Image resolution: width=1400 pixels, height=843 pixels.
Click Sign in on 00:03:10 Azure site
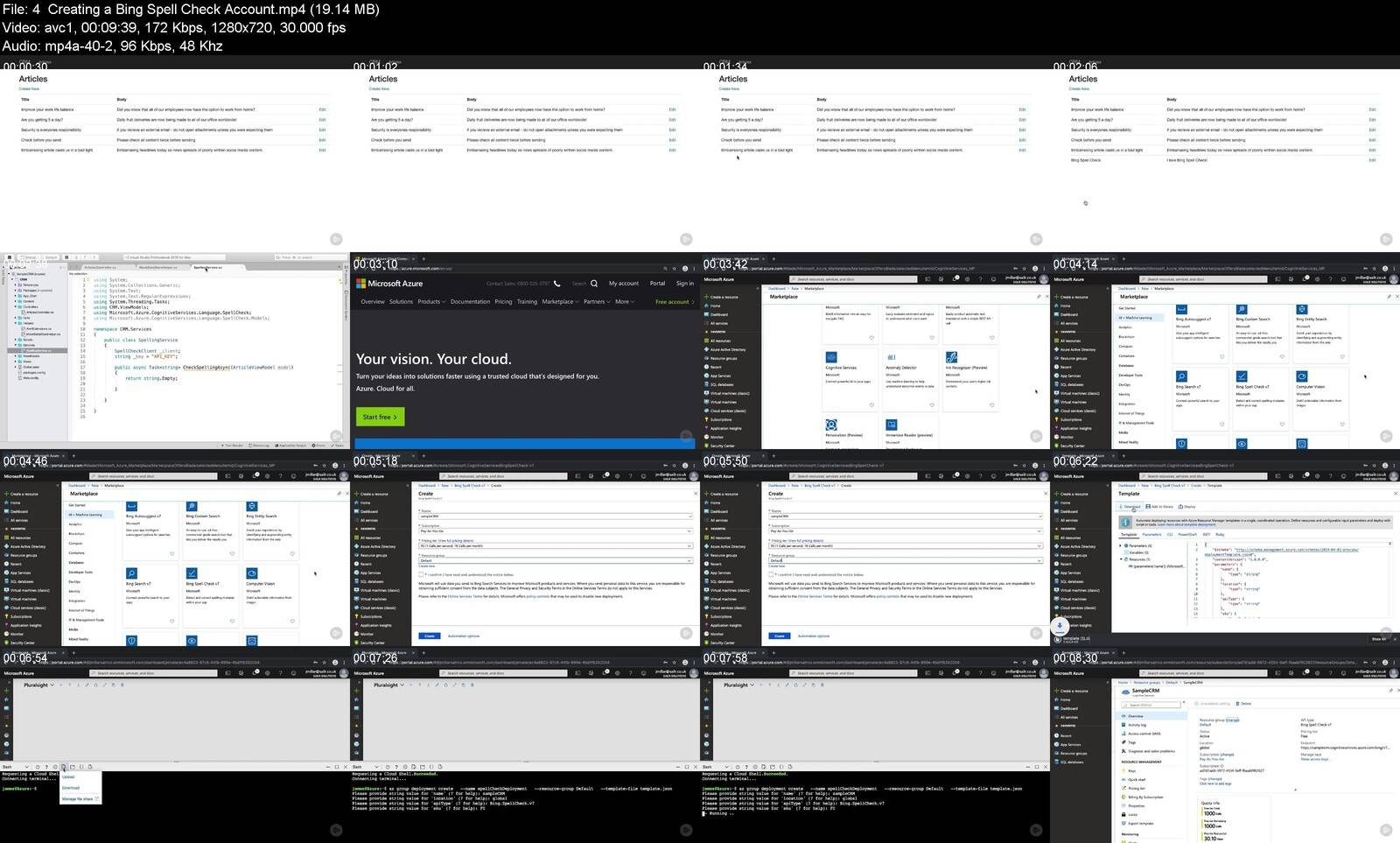(x=684, y=284)
